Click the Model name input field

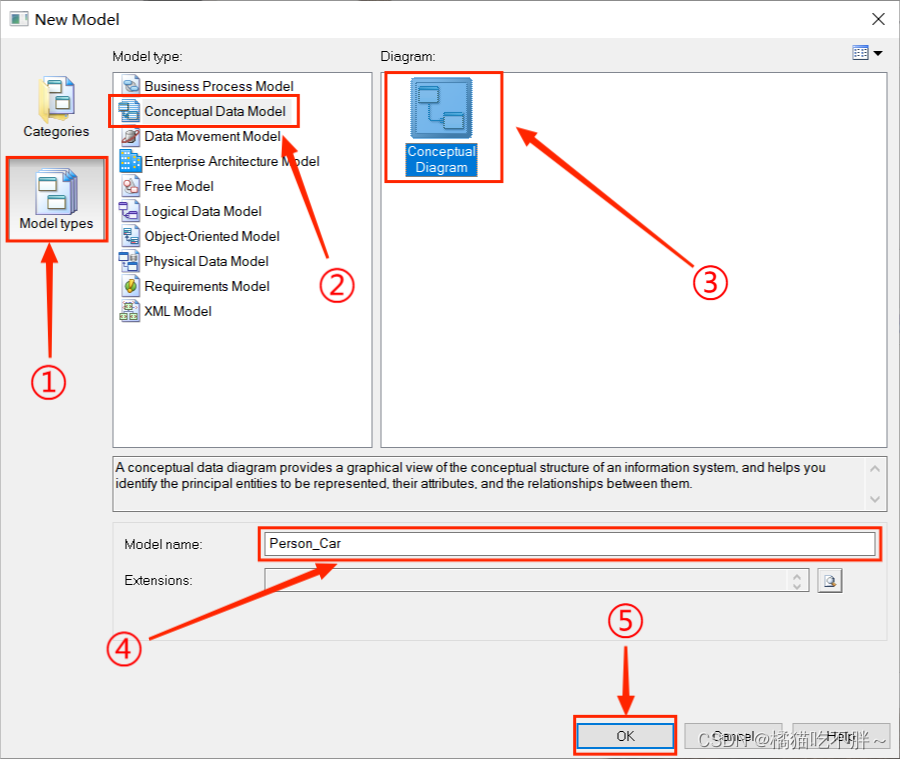[x=569, y=544]
